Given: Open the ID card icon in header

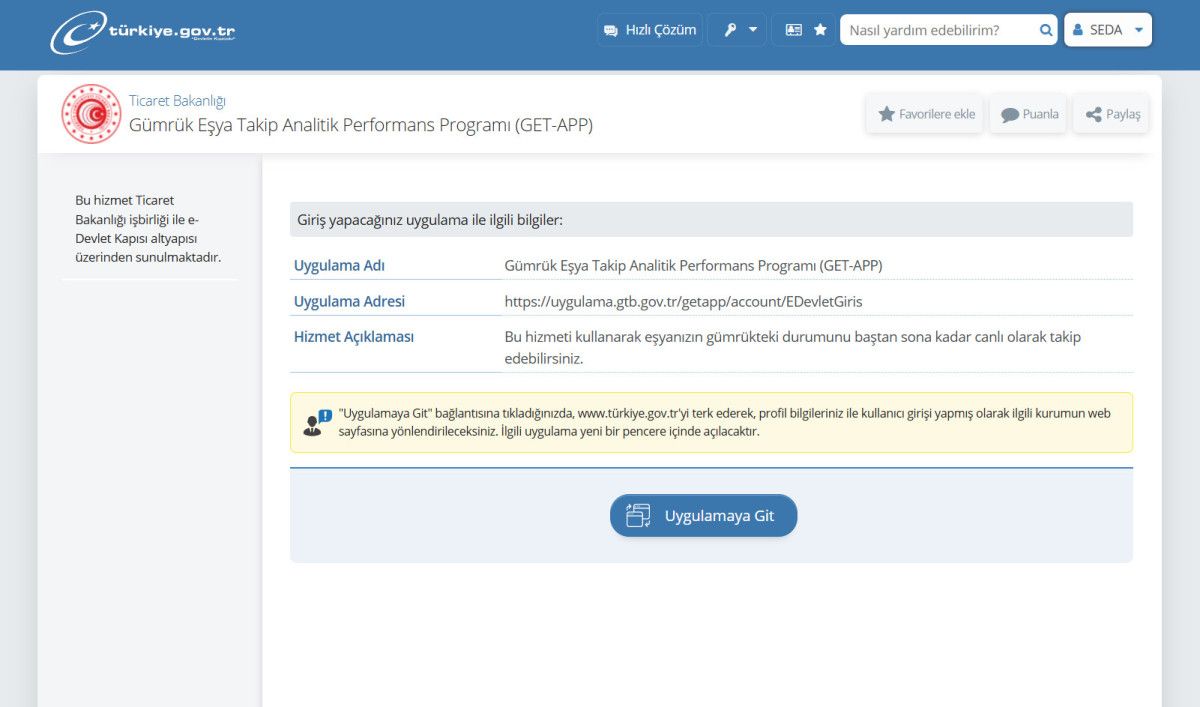Looking at the screenshot, I should [x=794, y=30].
